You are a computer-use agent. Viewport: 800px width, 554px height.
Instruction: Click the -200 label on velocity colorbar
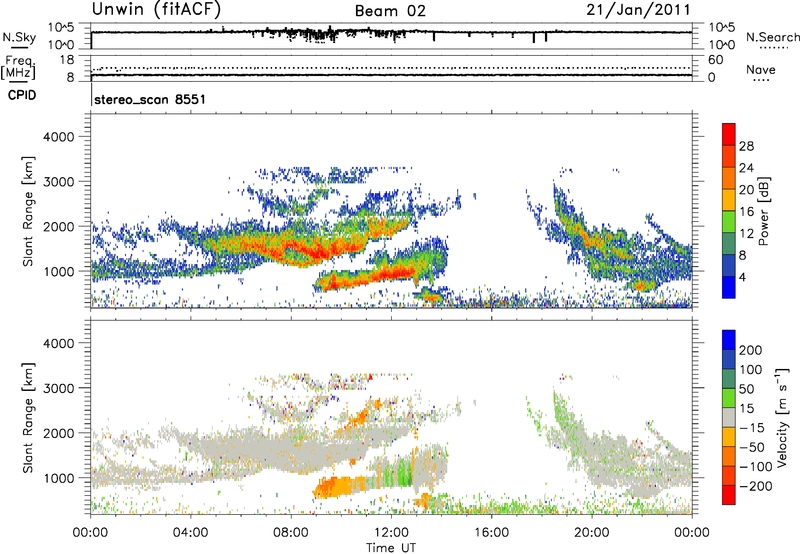(x=755, y=486)
